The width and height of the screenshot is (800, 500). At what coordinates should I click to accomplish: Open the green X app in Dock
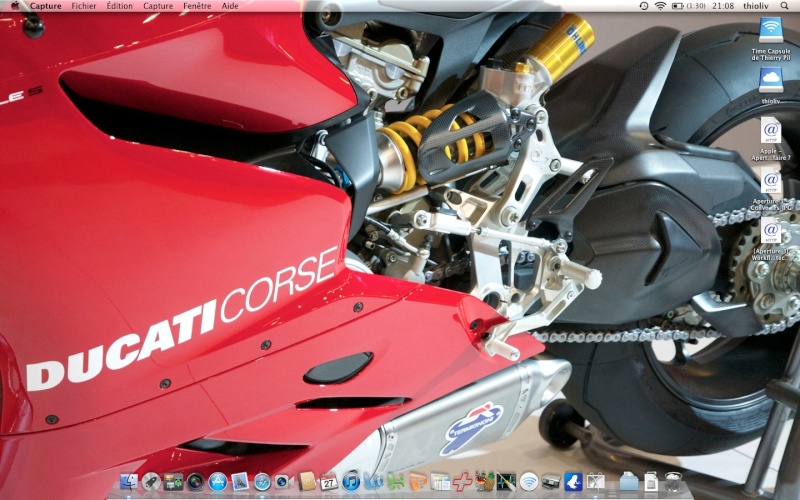[395, 481]
